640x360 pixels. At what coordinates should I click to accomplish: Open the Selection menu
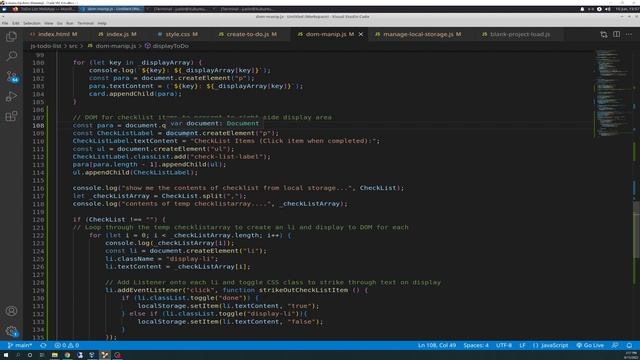(x=32, y=23)
